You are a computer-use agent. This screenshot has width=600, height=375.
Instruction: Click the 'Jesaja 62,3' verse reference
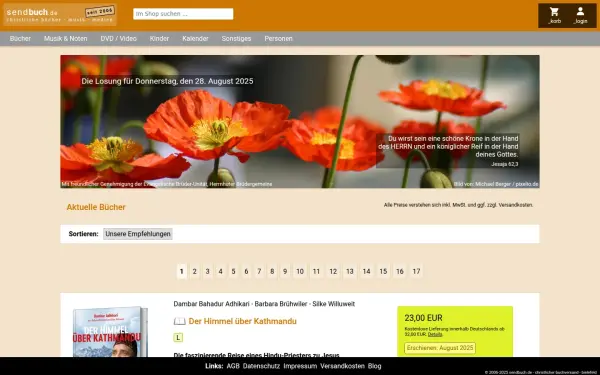(x=504, y=164)
